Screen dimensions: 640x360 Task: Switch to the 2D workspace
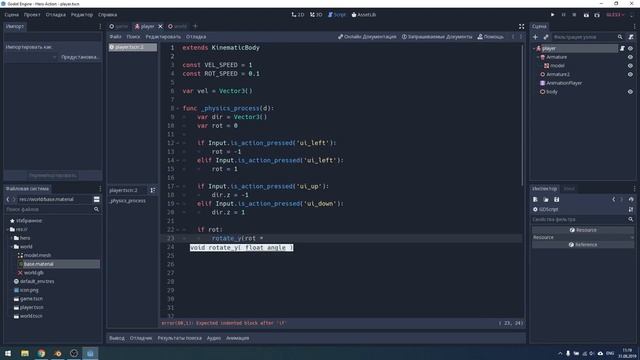[298, 15]
